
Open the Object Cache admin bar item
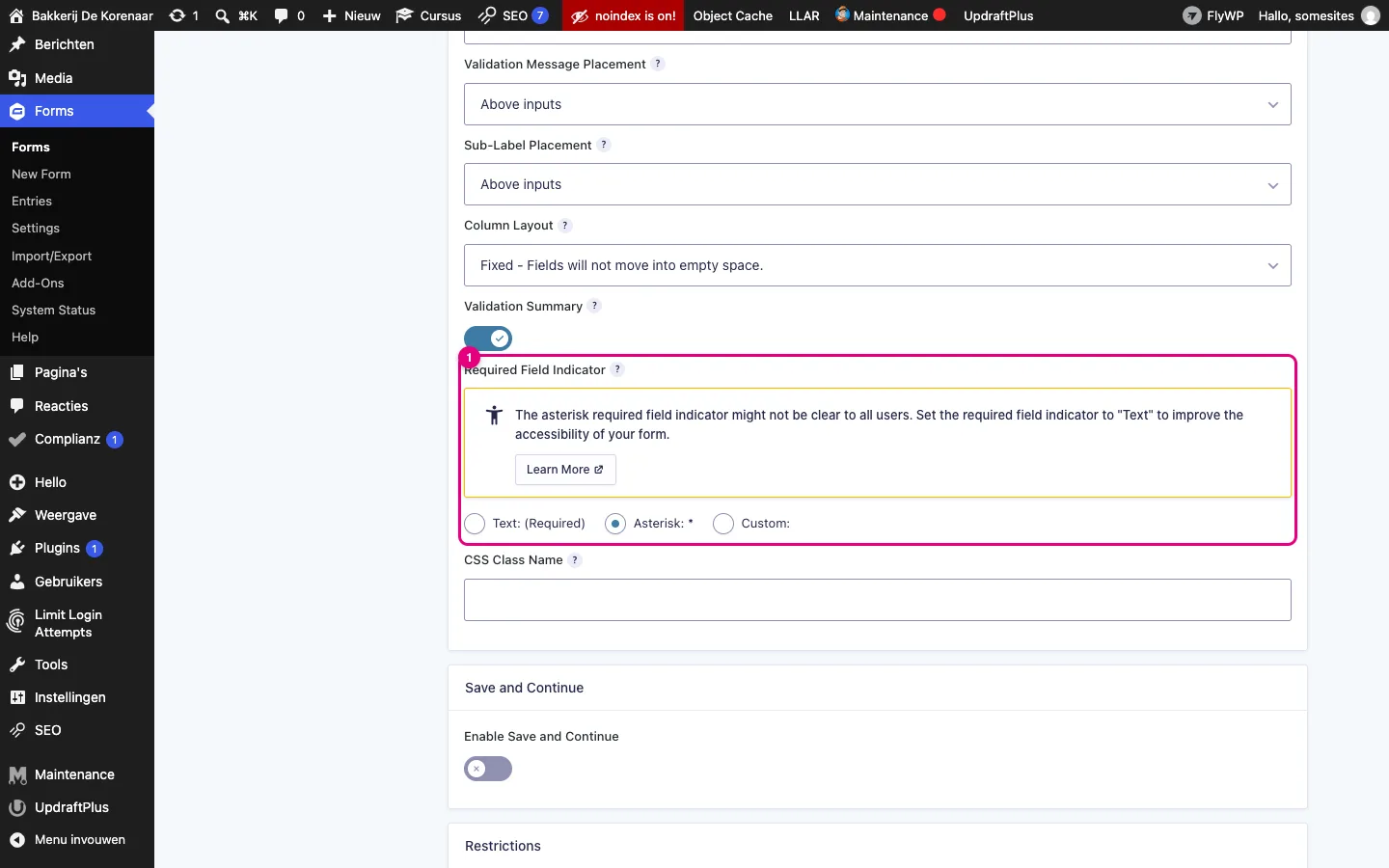coord(733,15)
